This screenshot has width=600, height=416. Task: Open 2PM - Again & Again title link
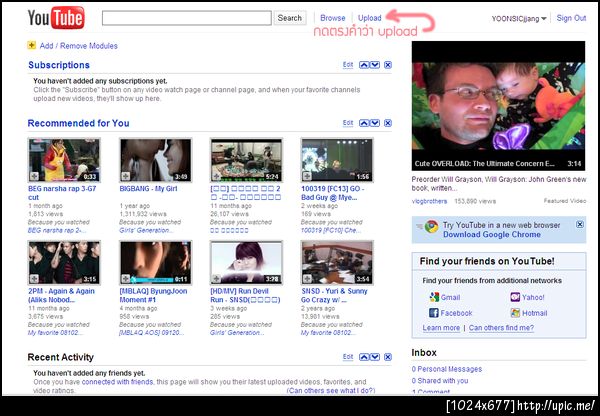click(x=61, y=295)
